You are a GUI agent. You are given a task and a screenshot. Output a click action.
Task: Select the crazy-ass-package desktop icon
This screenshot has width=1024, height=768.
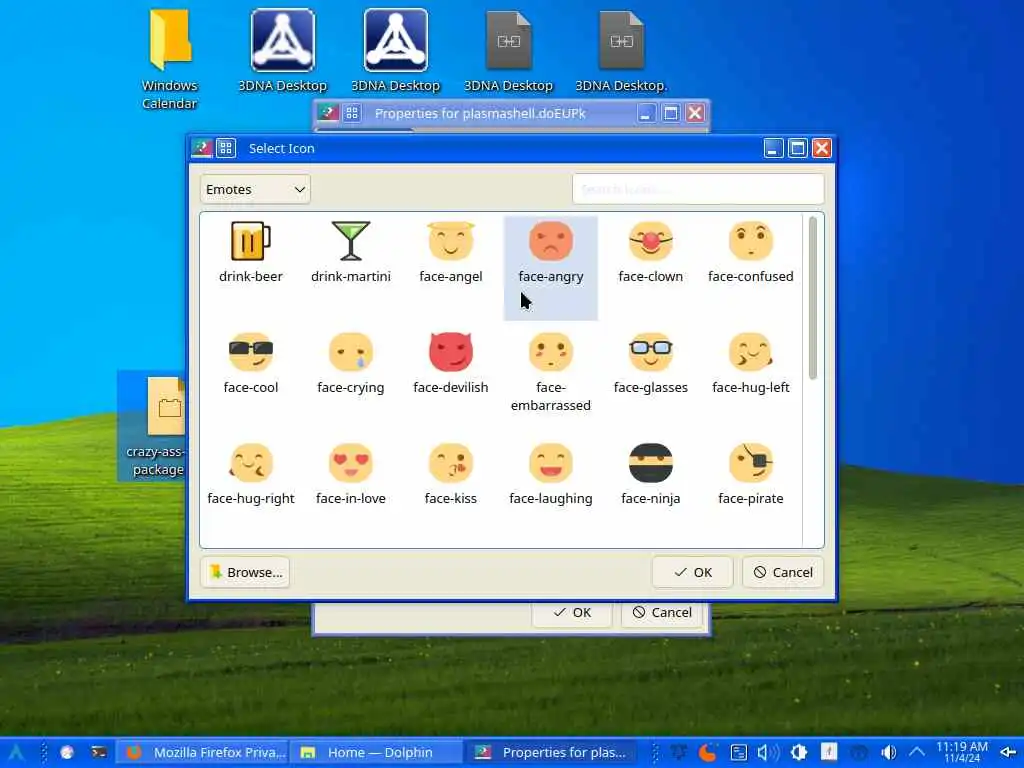[x=154, y=426]
